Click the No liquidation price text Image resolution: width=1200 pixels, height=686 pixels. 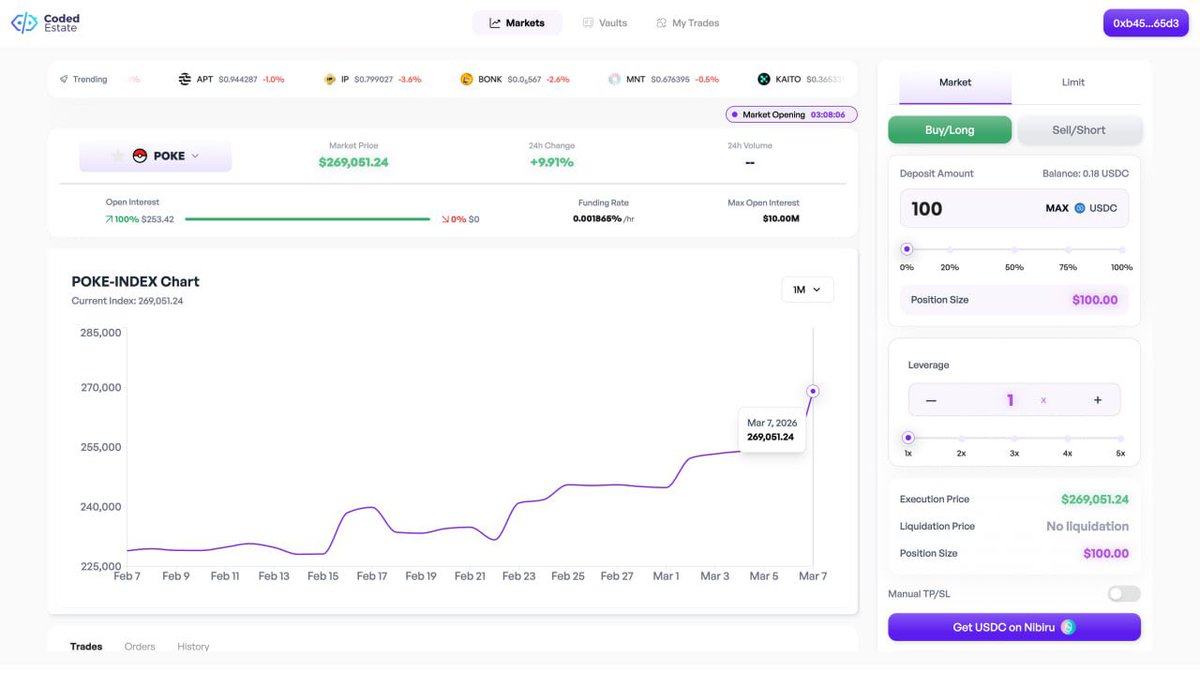pos(1087,526)
